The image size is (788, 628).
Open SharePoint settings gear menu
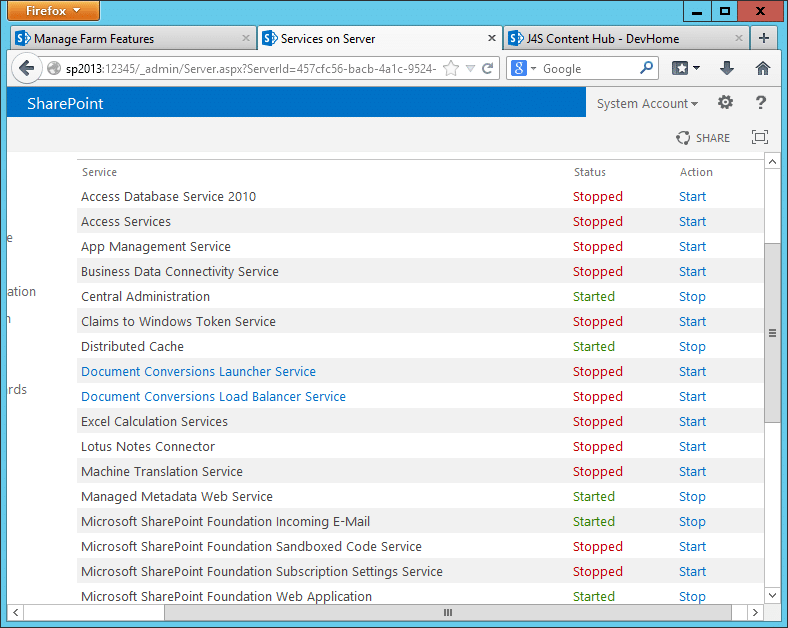point(725,103)
